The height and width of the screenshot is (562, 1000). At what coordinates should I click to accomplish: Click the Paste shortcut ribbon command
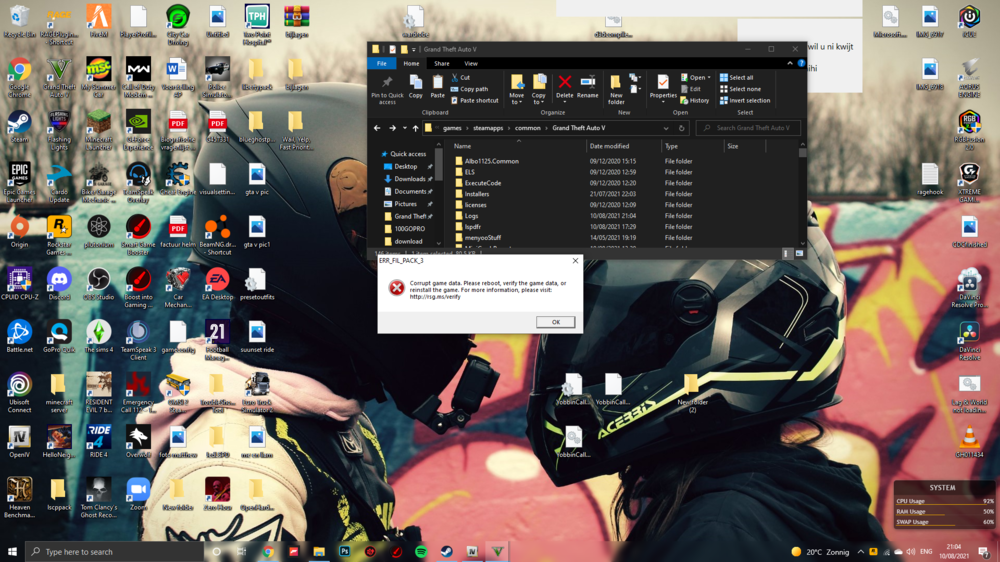[474, 100]
